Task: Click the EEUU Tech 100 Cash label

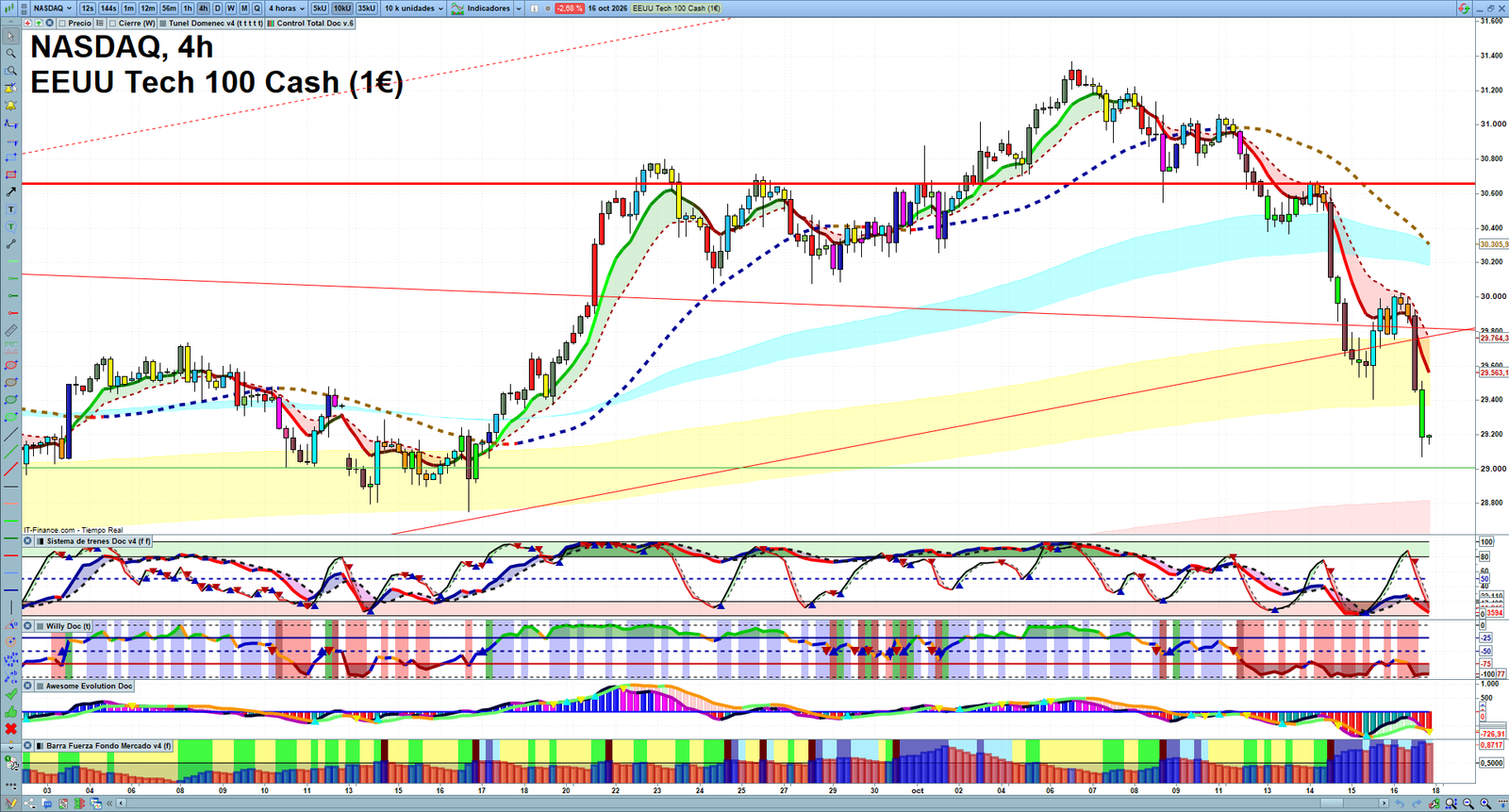Action: coord(676,8)
